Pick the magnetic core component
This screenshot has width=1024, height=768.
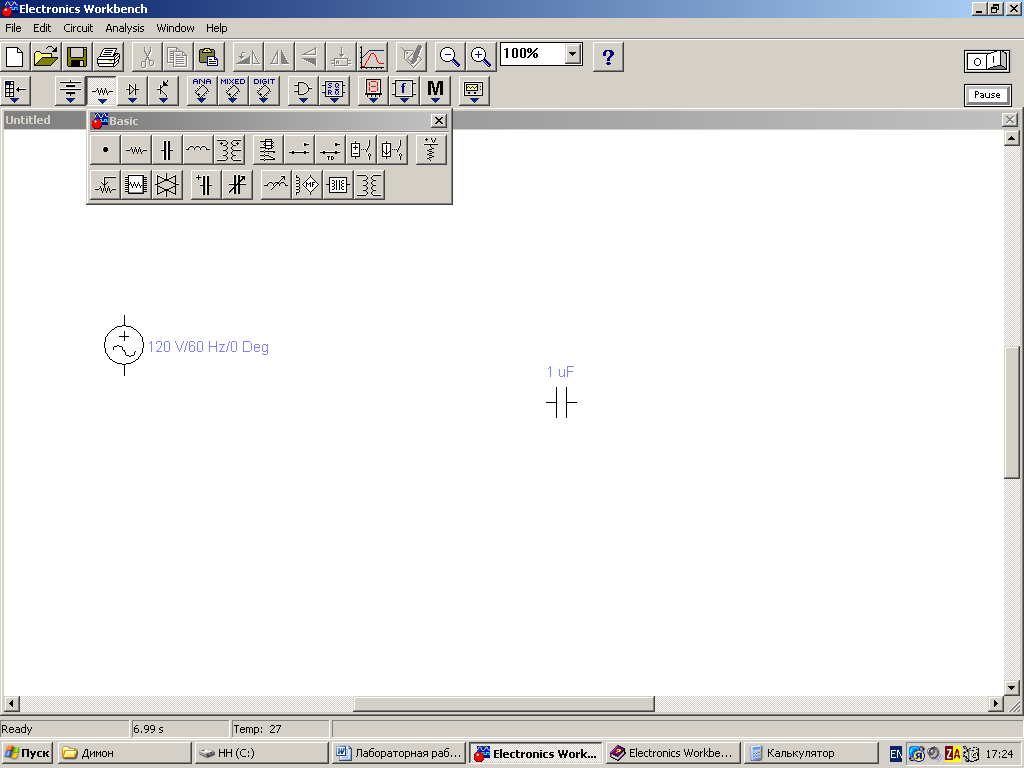tap(338, 185)
